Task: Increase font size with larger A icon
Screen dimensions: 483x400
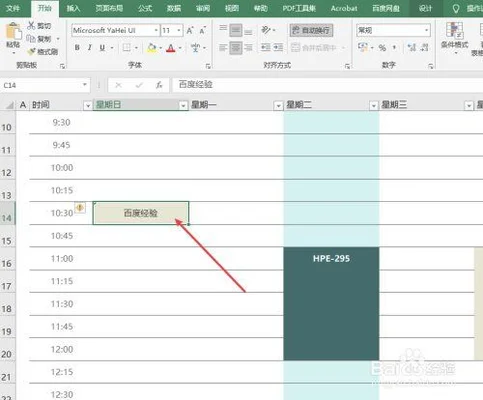Action: [x=190, y=31]
